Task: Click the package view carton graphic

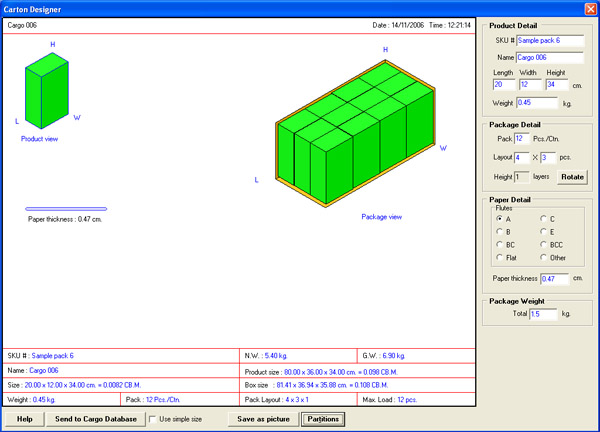Action: [355, 134]
